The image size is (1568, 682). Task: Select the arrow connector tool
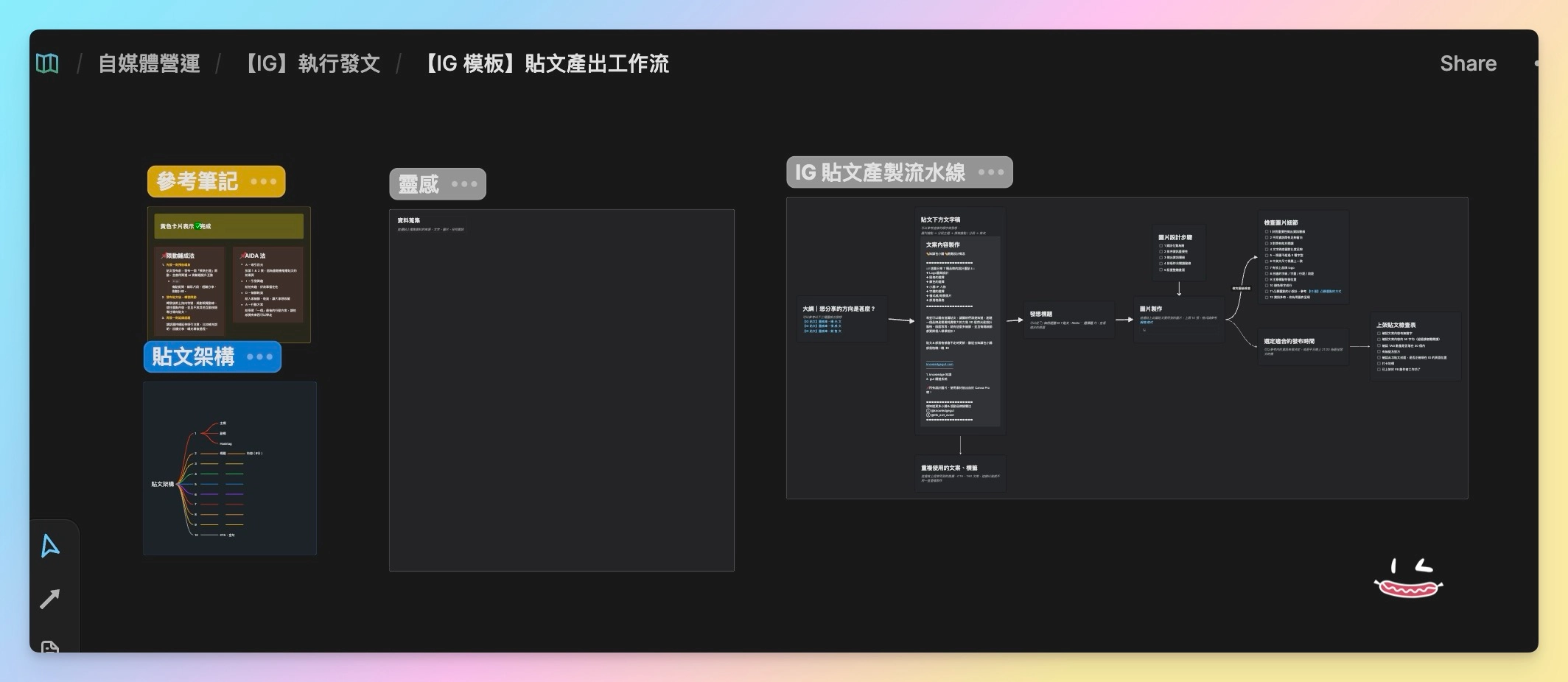(x=49, y=599)
